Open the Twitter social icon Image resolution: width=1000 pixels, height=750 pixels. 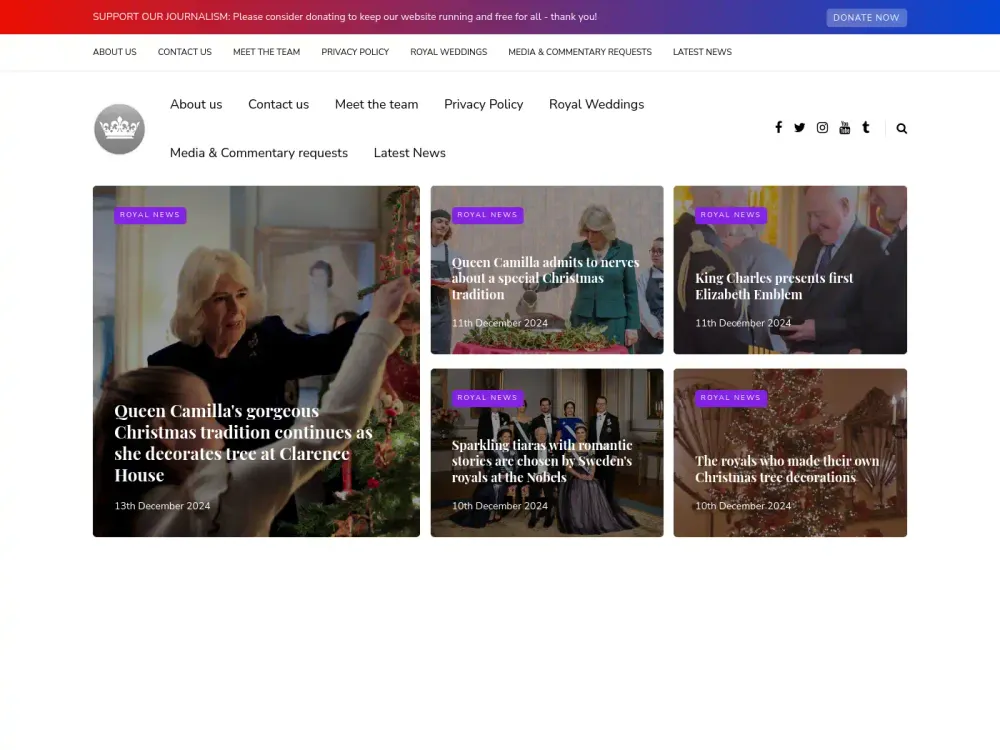tap(799, 128)
